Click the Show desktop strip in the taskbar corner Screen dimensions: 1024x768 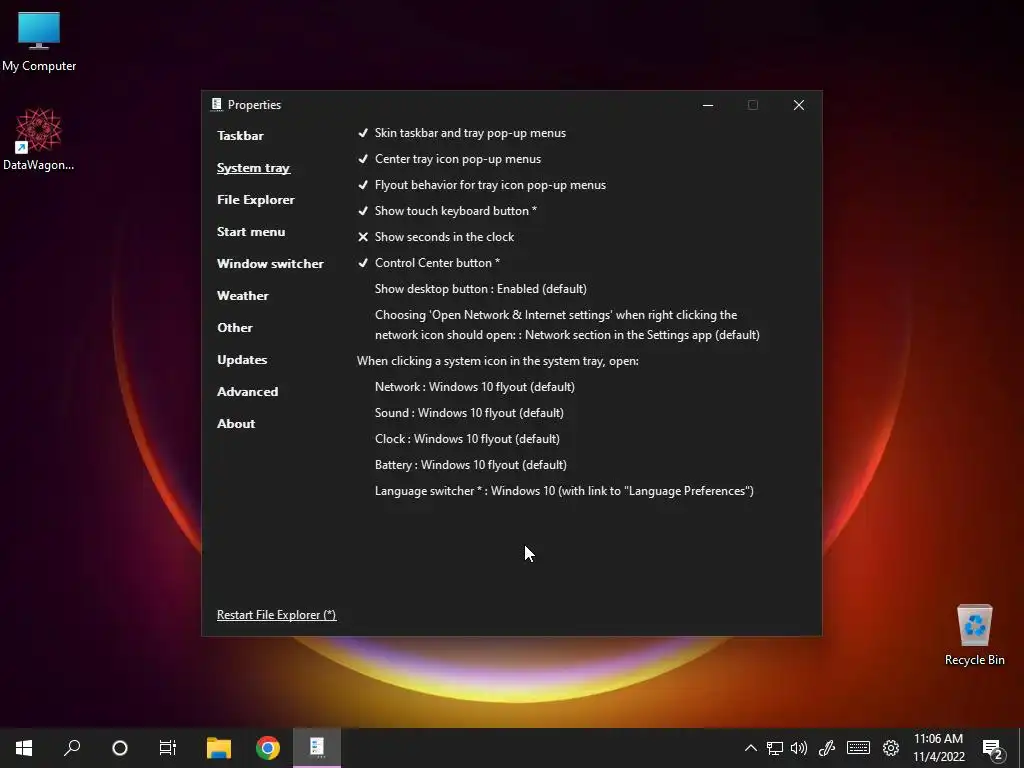pyautogui.click(x=1021, y=748)
